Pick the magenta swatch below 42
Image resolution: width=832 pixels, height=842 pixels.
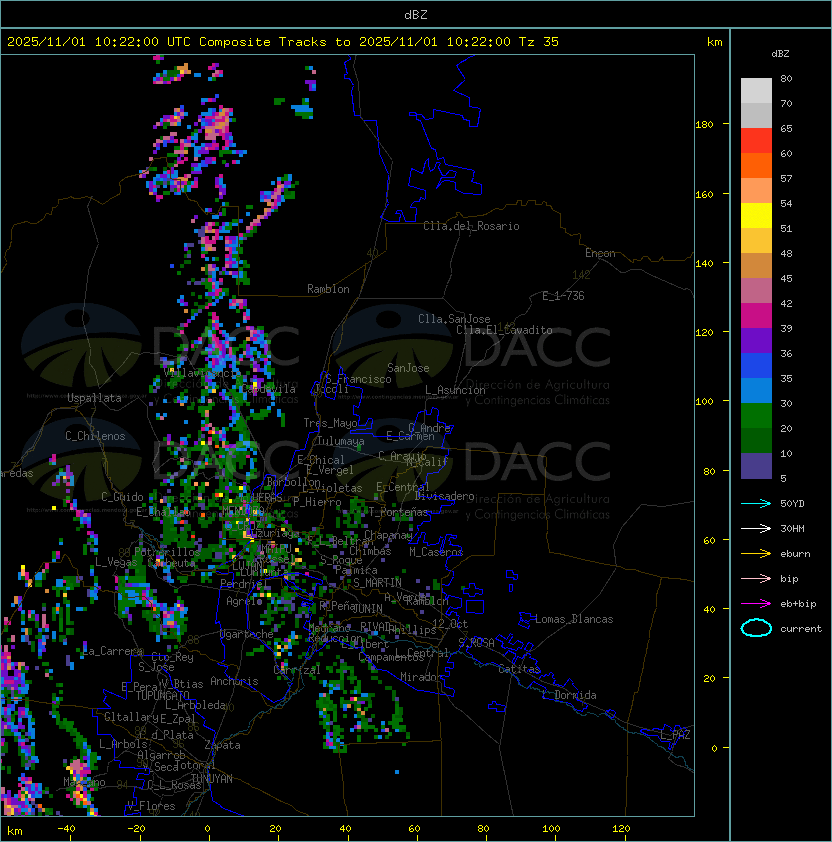(756, 316)
